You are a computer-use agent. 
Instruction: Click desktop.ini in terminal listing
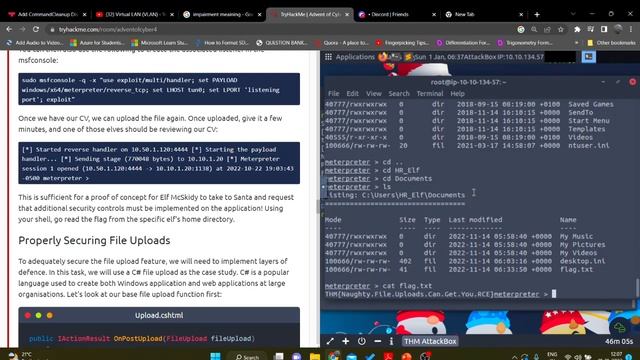tap(582, 261)
